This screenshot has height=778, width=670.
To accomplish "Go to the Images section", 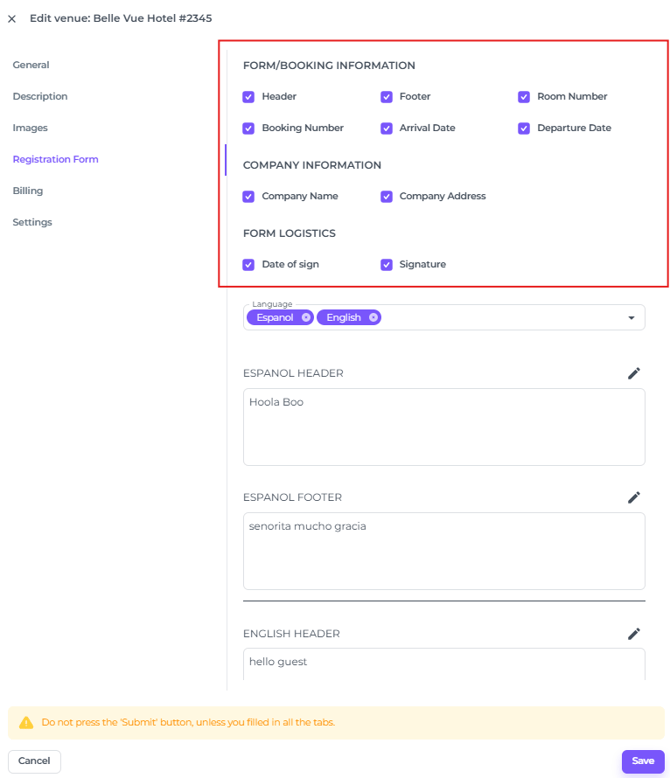I will 30,128.
